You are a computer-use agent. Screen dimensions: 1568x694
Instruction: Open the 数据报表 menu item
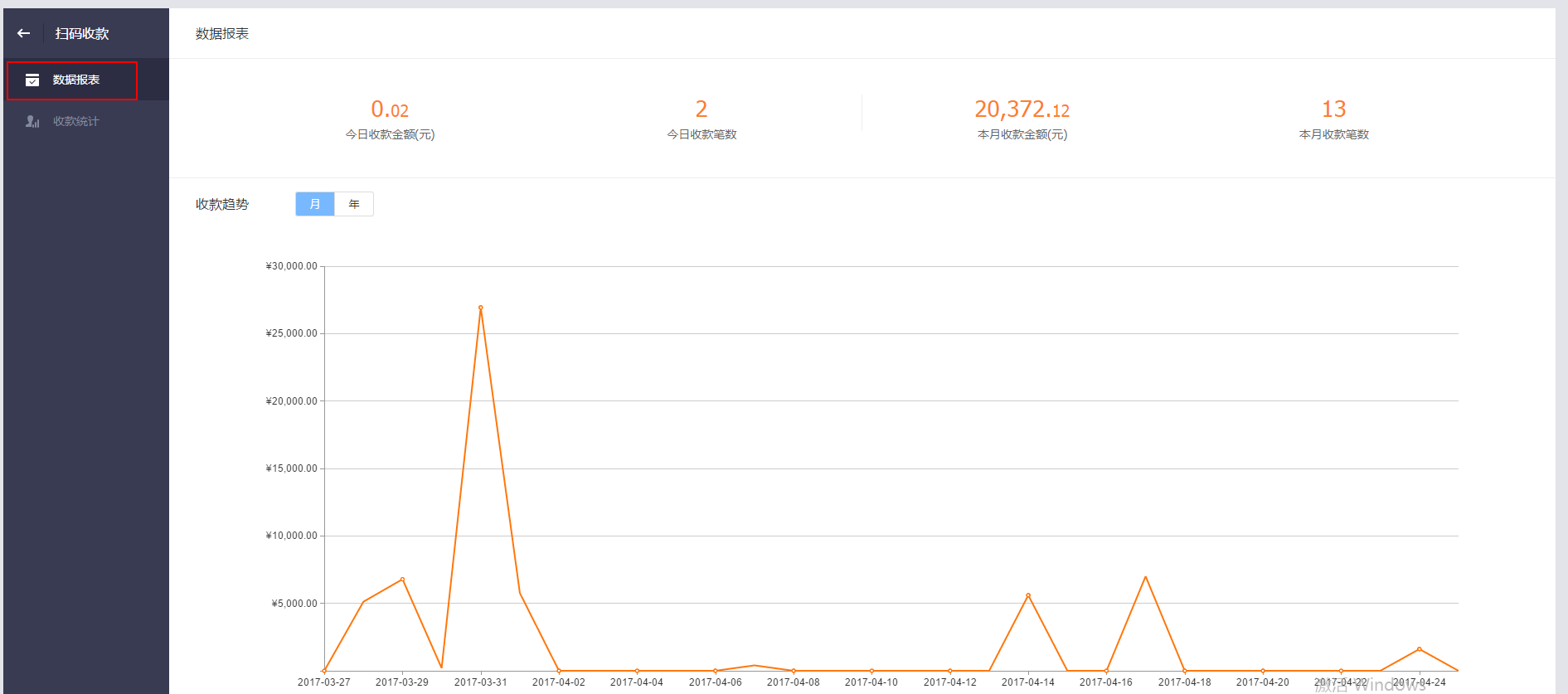(x=75, y=80)
